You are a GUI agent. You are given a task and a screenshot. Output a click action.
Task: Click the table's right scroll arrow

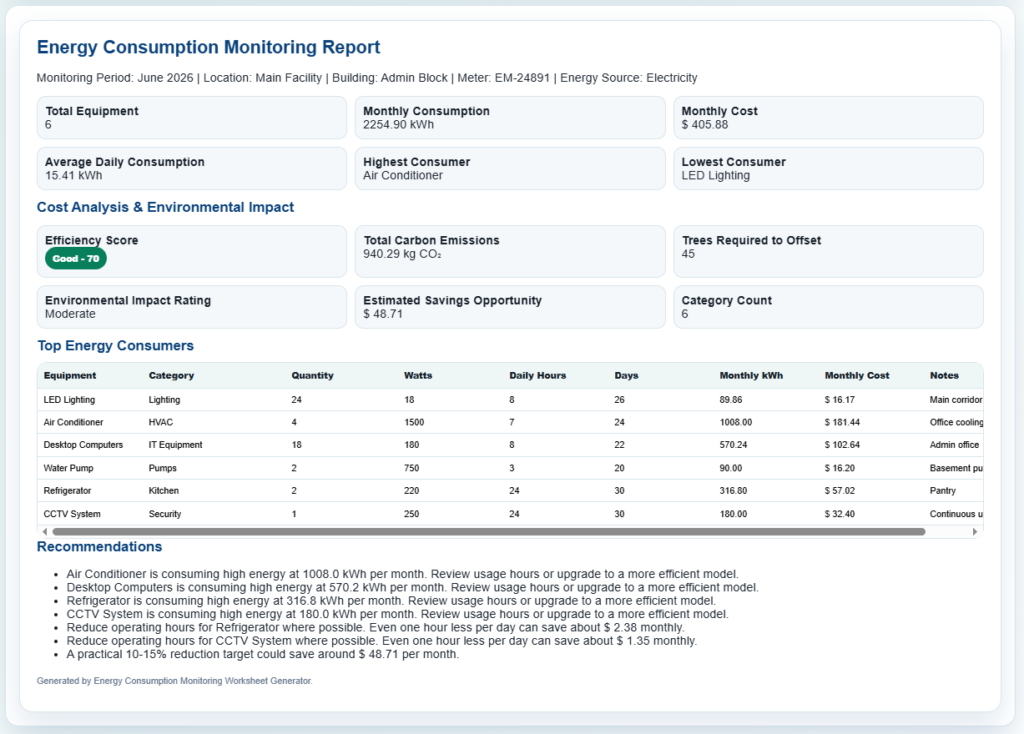[x=975, y=532]
